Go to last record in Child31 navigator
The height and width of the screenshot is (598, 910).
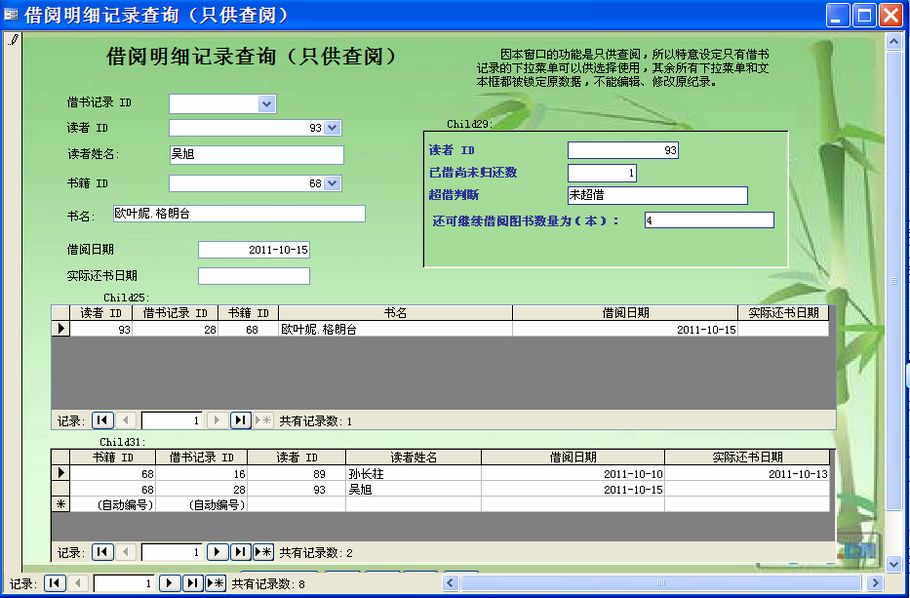[x=240, y=552]
